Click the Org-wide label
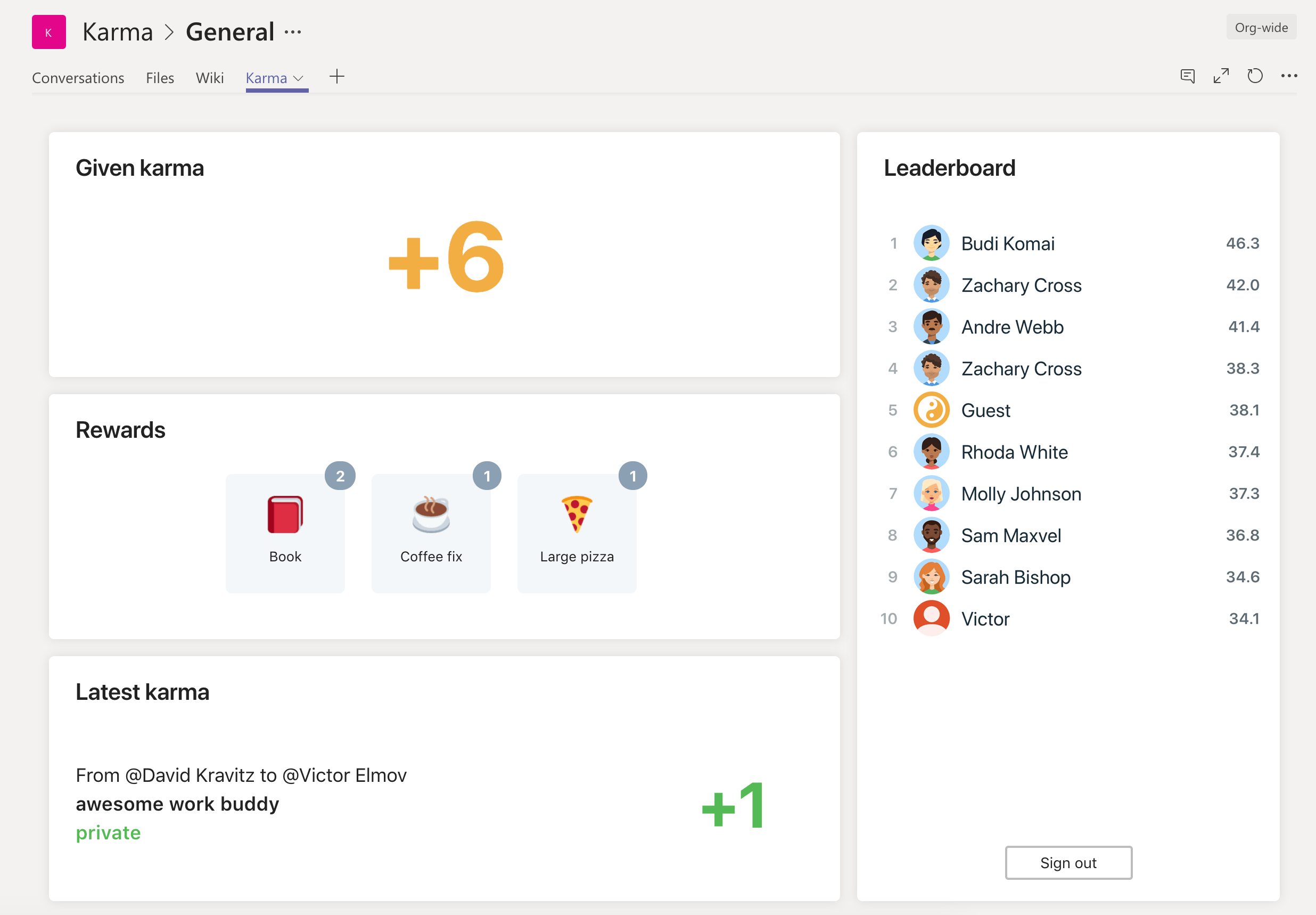 pos(1260,27)
